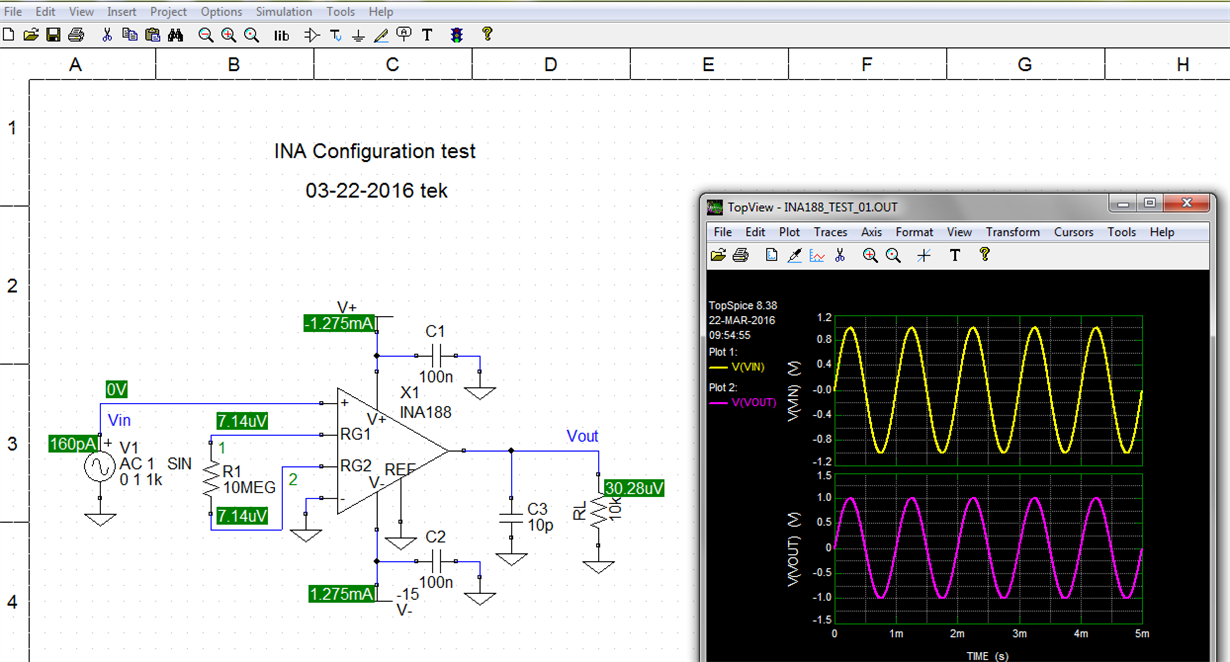Open the Axis menu in TopView
Screen dimensions: 1230x662
click(871, 232)
